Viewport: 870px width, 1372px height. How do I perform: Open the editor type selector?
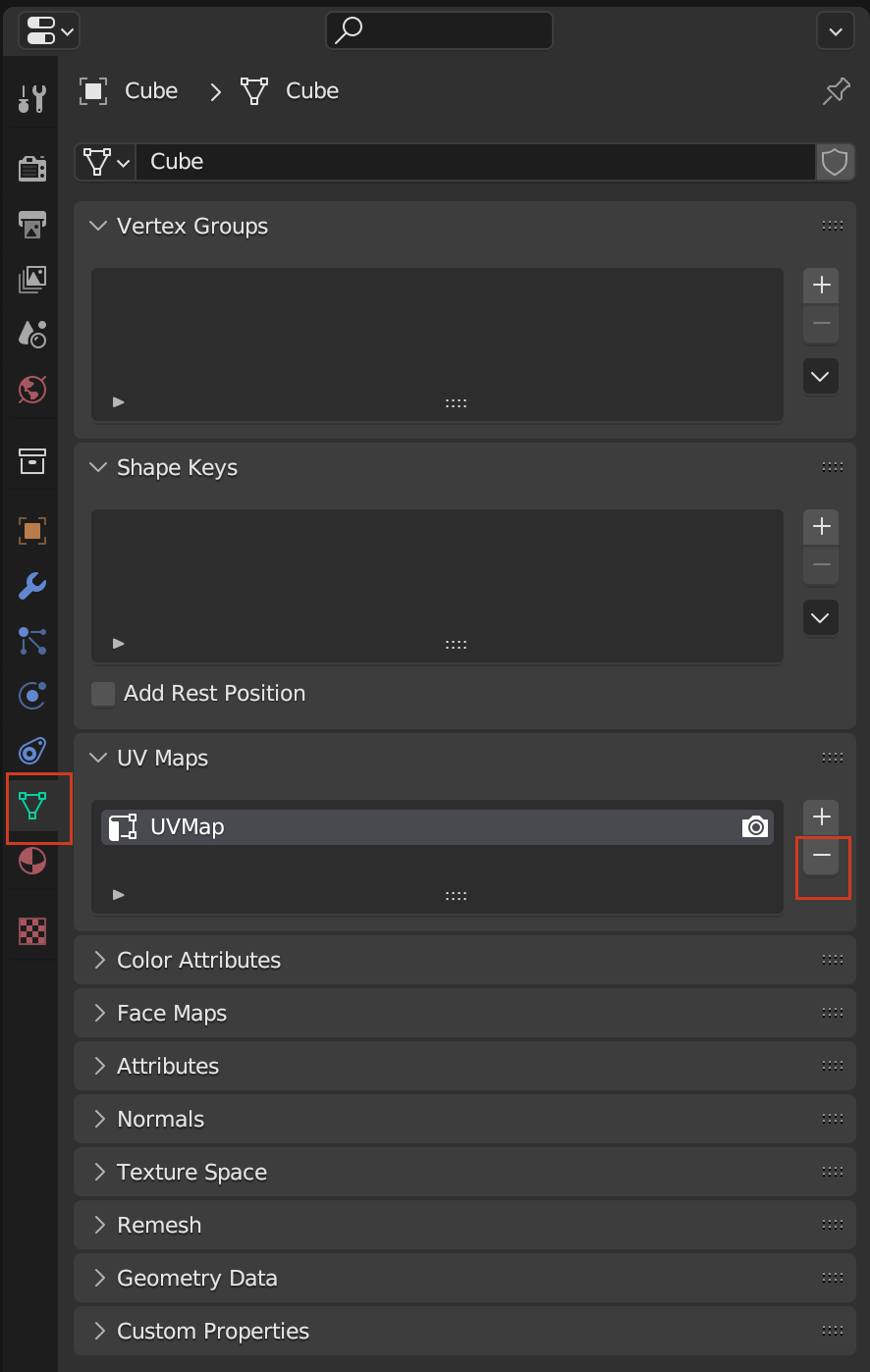click(x=48, y=30)
